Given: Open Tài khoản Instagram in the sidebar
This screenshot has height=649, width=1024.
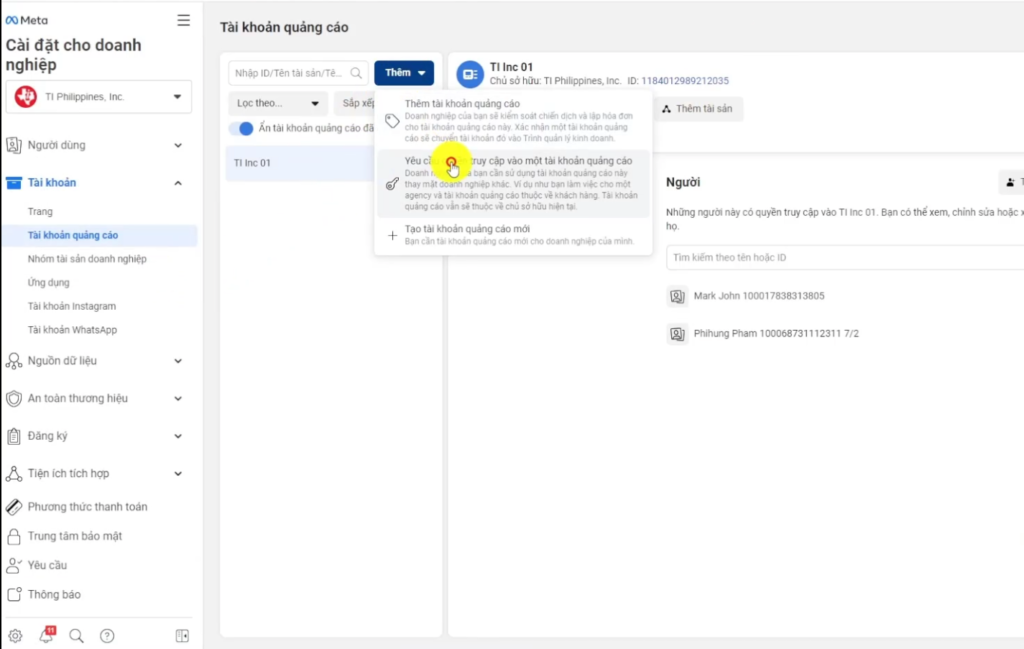Looking at the screenshot, I should pyautogui.click(x=72, y=306).
